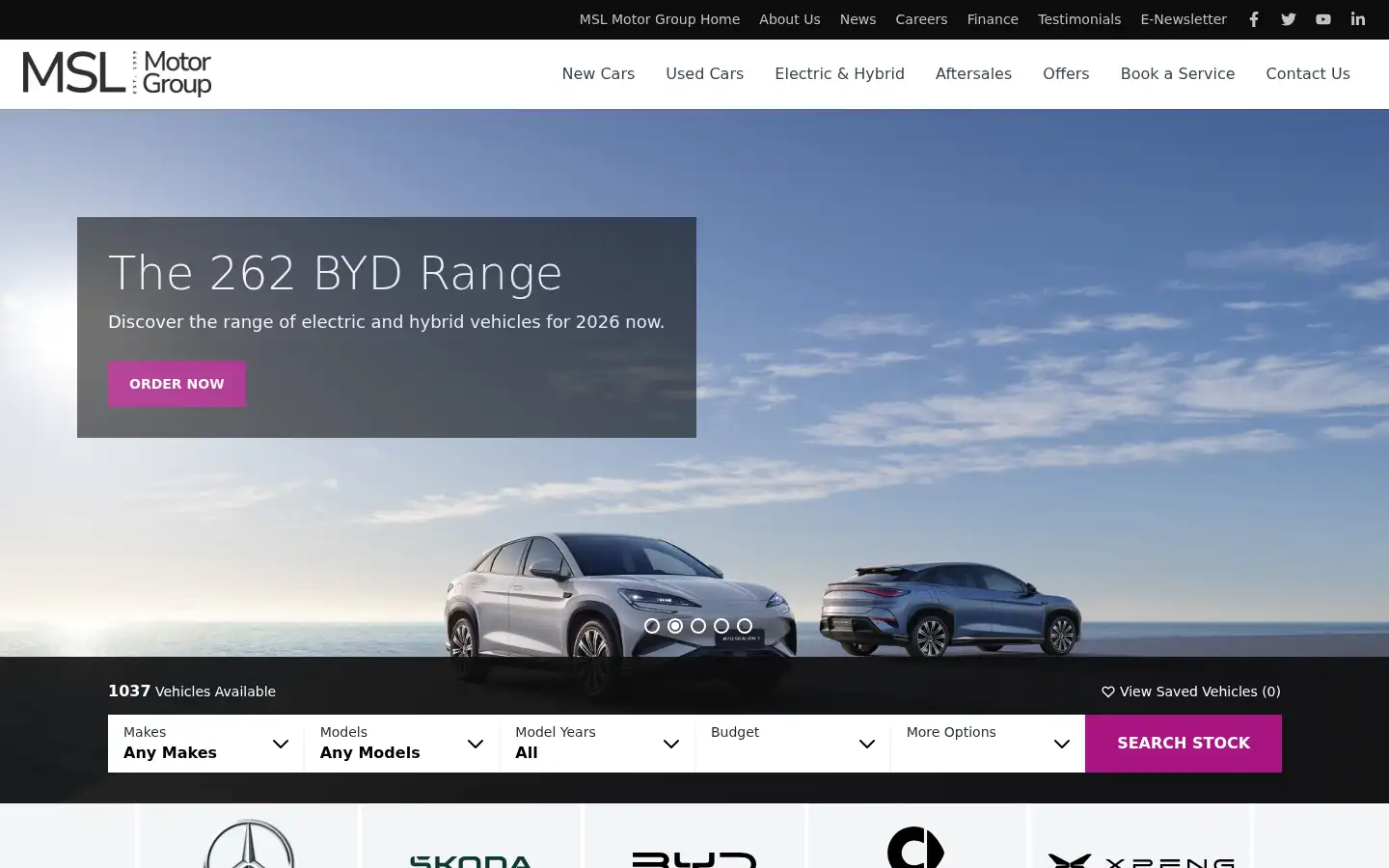Click the heart icon beside View Saved Vehicles
The height and width of the screenshot is (868, 1389).
tap(1108, 692)
